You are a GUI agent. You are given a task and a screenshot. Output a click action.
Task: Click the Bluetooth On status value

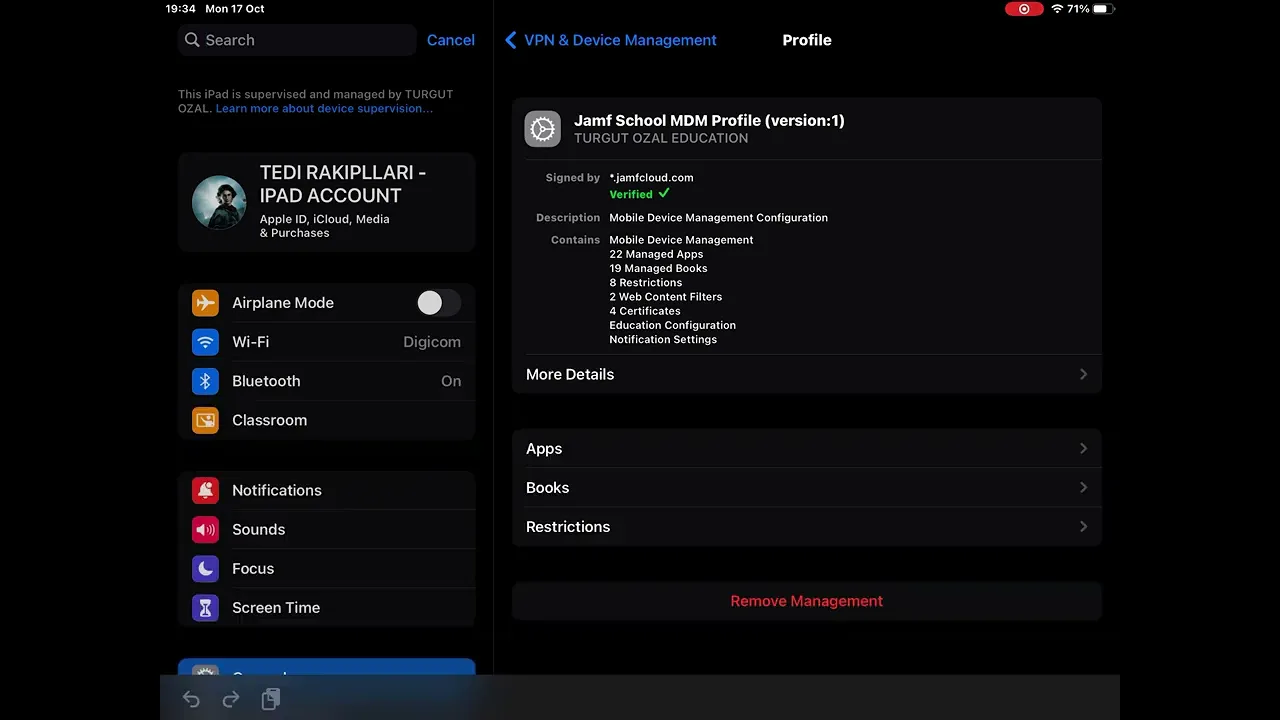(x=451, y=381)
